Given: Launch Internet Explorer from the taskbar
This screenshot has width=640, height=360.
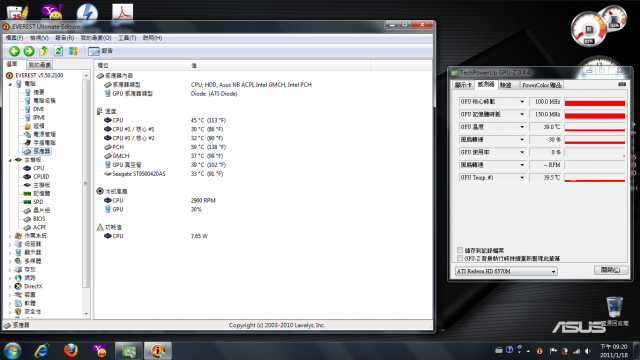Looking at the screenshot, I should click(x=42, y=351).
